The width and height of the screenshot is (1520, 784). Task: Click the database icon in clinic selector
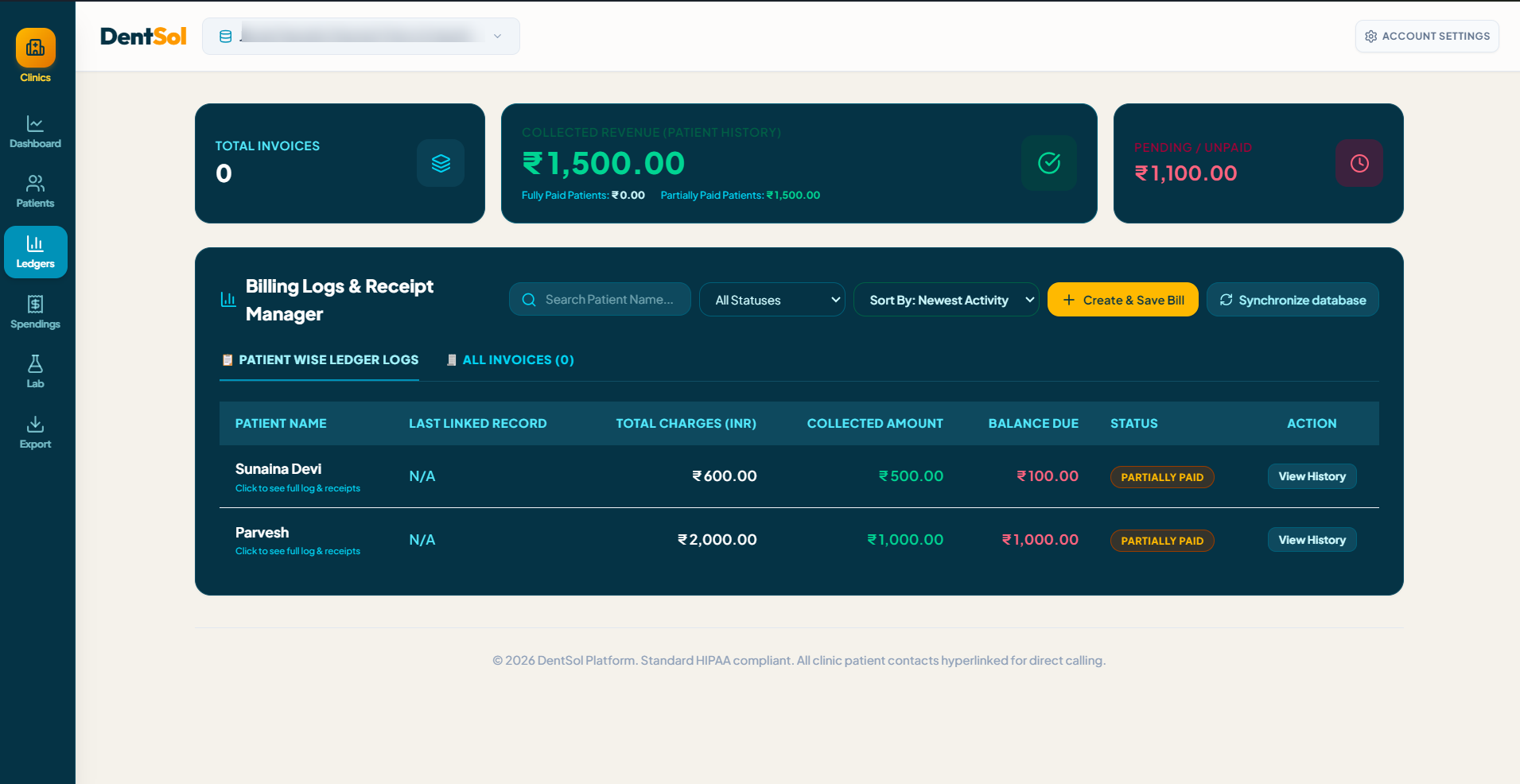(x=226, y=37)
